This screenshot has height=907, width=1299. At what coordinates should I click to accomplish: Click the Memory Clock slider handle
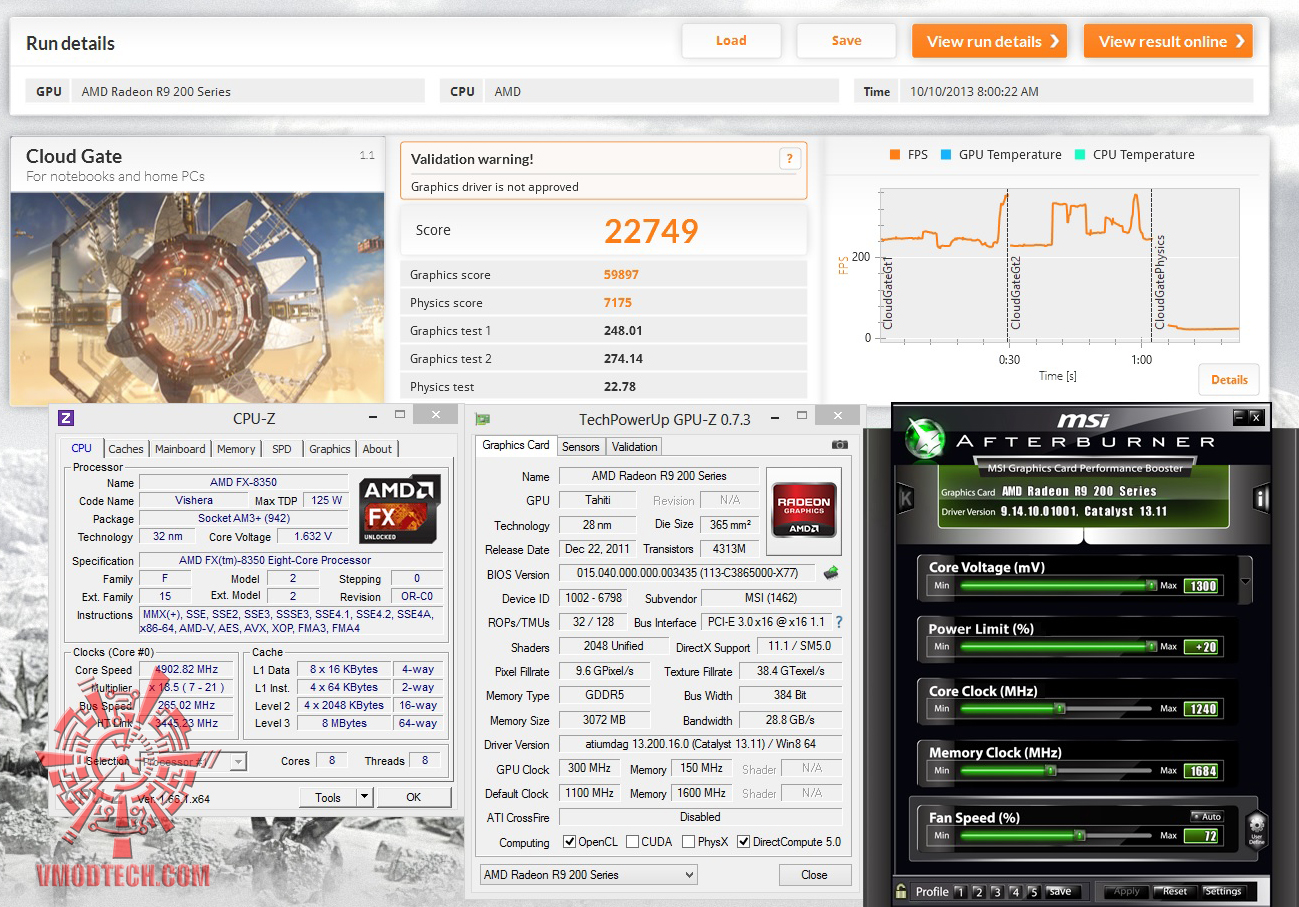1050,771
